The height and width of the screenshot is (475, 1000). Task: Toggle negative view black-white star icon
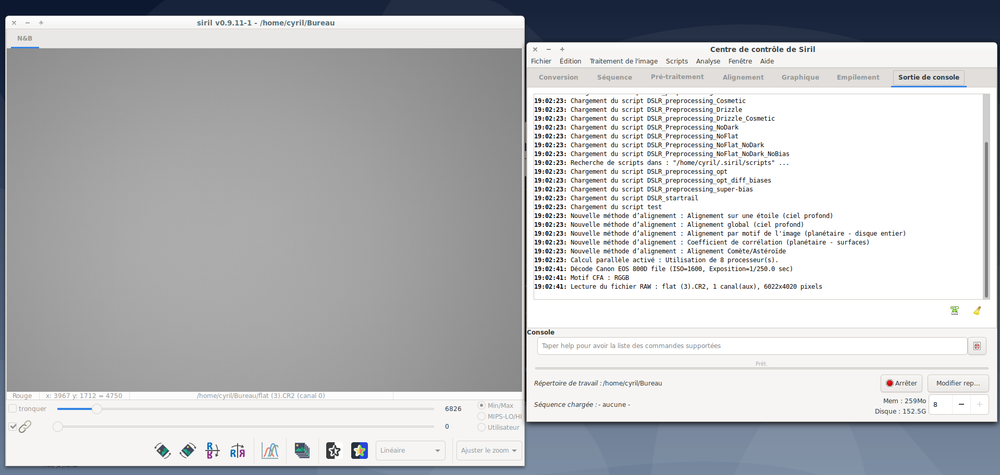(x=334, y=450)
